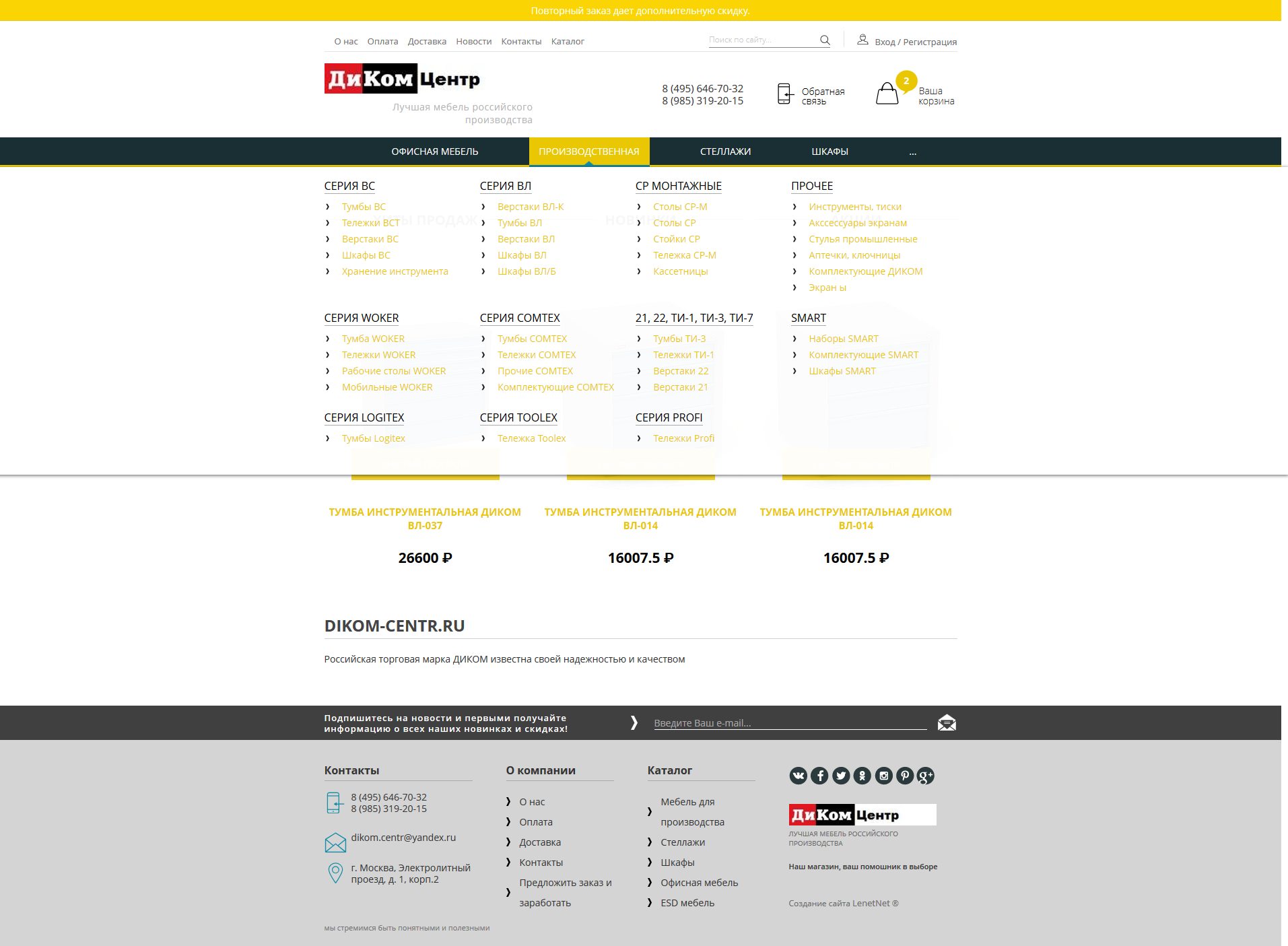Open the Pinterest social icon
The width and height of the screenshot is (1288, 946).
point(905,776)
